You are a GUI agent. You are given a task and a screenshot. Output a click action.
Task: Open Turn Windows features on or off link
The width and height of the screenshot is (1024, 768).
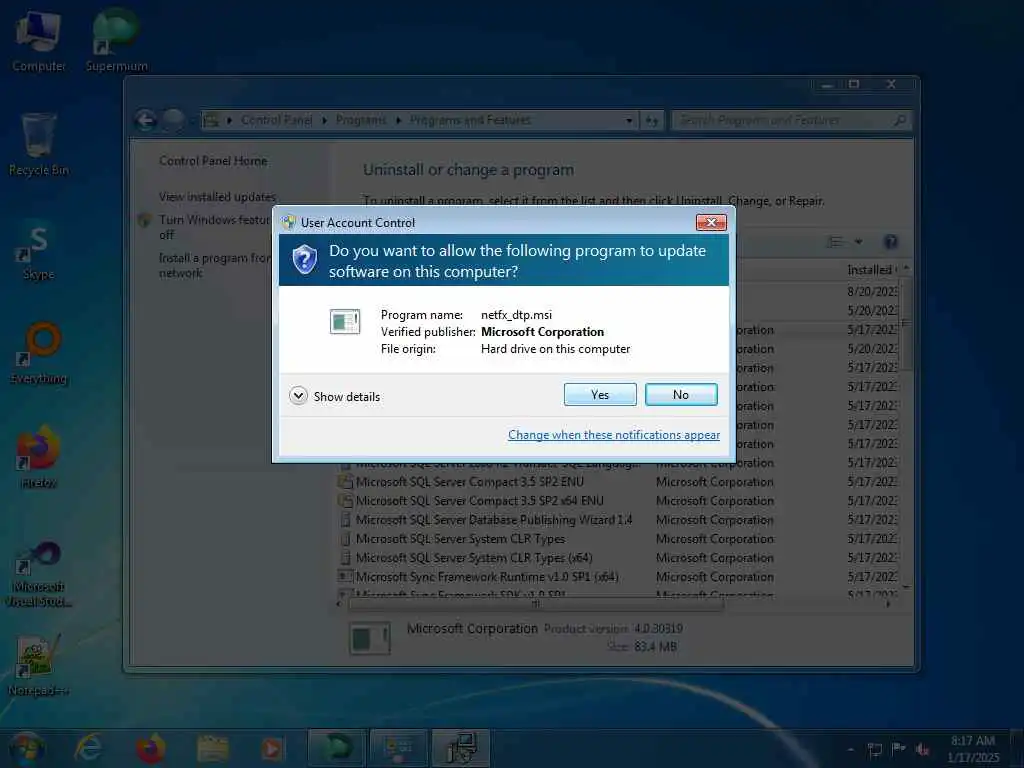pyautogui.click(x=214, y=227)
